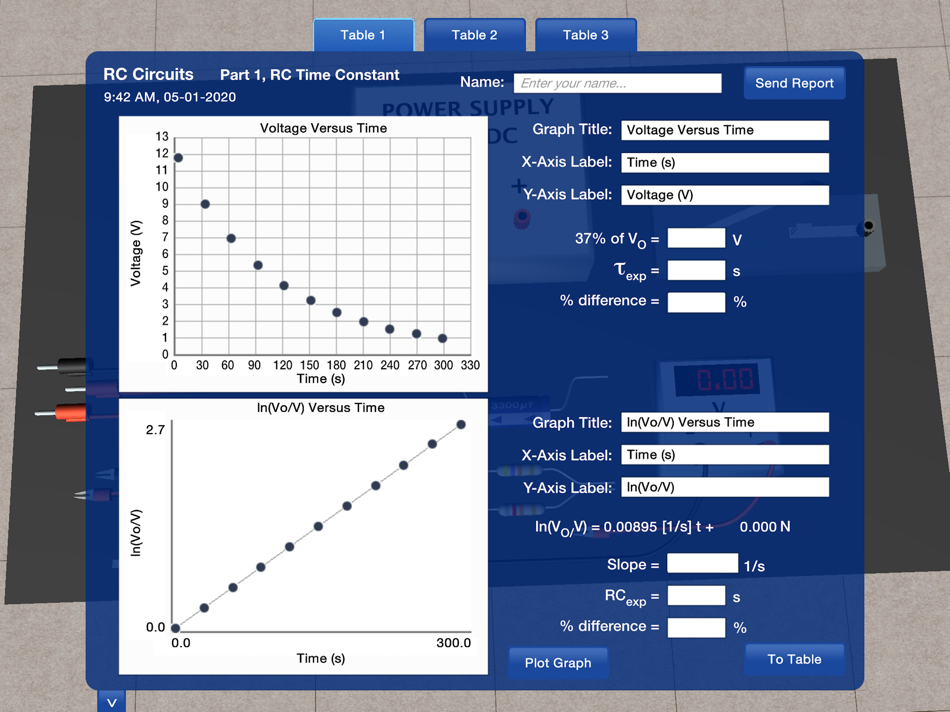Click the Plot Graph button
This screenshot has width=950, height=712.
(x=557, y=663)
